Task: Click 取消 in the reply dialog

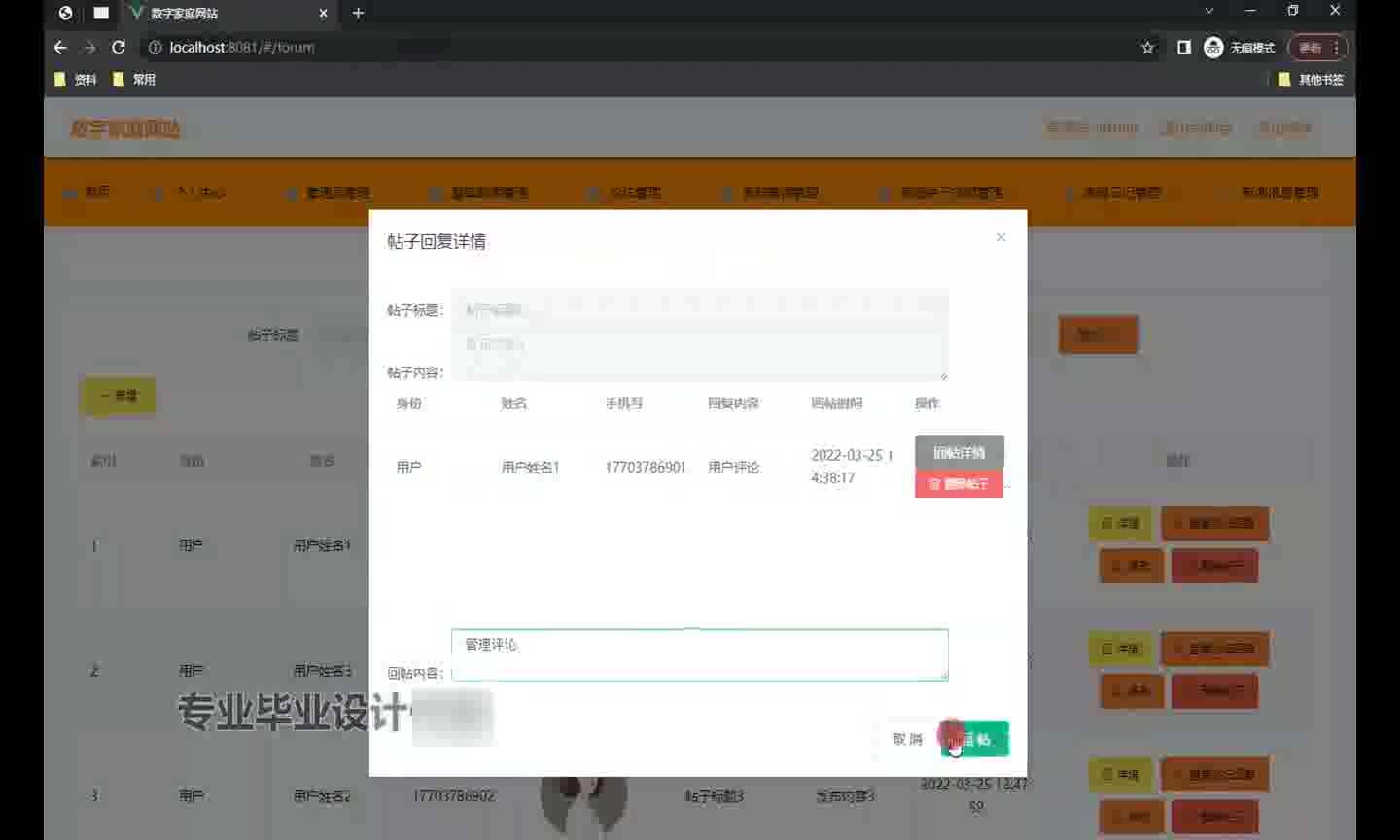Action: (x=907, y=739)
